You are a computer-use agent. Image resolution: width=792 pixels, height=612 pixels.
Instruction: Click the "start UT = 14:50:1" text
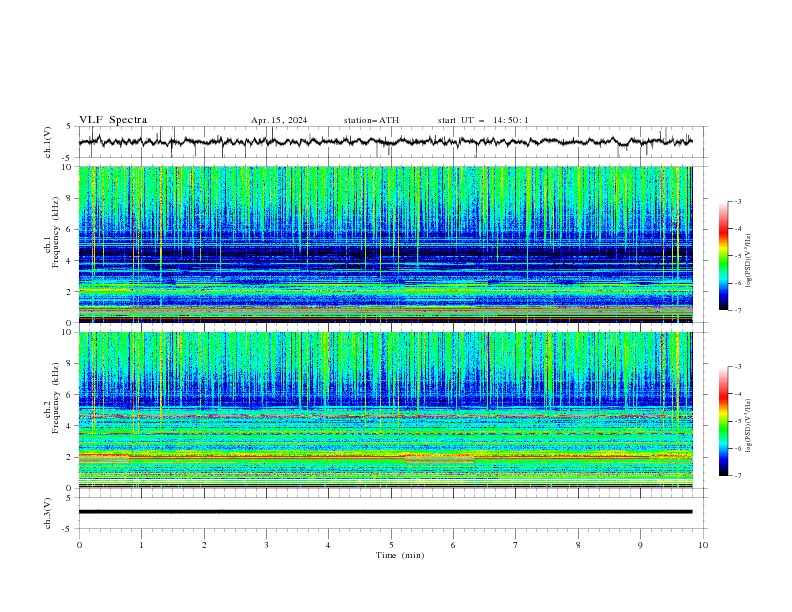tap(483, 120)
